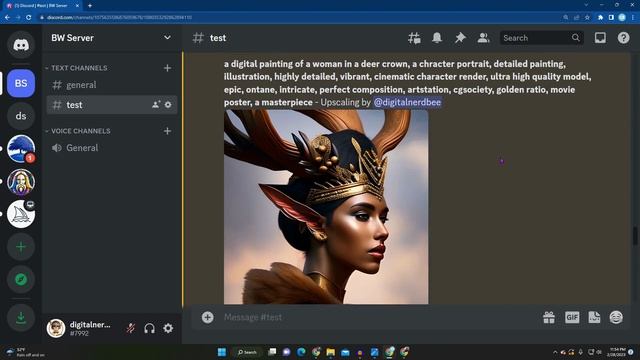This screenshot has height=360, width=640.
Task: Open the blue tree server with notification badge
Action: pyautogui.click(x=21, y=149)
